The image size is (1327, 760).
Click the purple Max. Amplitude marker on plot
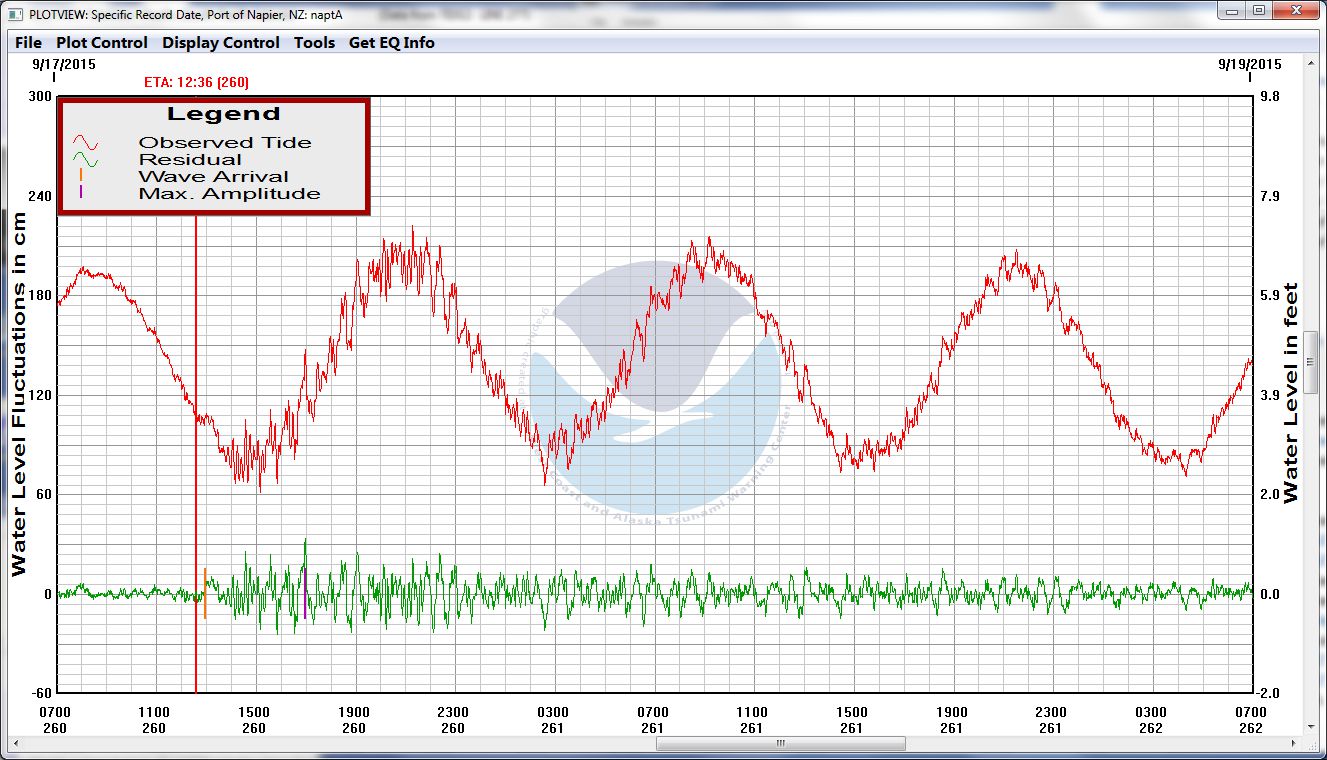click(305, 593)
